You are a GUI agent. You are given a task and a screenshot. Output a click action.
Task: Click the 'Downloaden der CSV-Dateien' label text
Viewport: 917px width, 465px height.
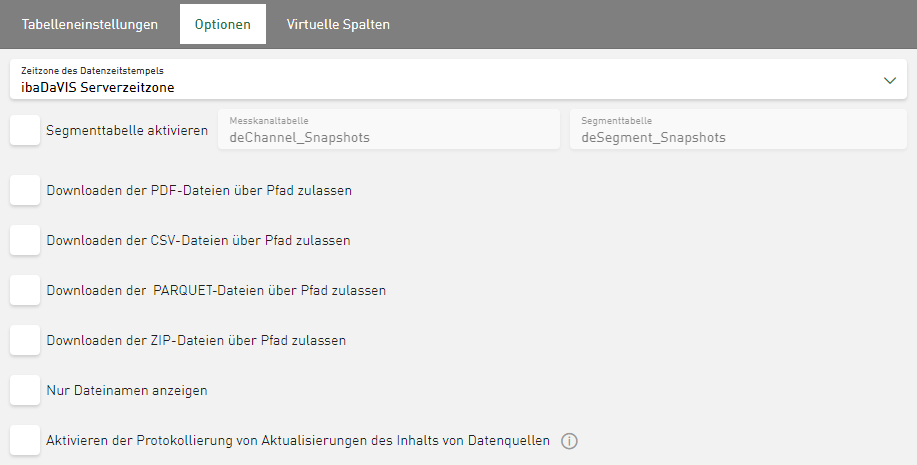click(198, 240)
